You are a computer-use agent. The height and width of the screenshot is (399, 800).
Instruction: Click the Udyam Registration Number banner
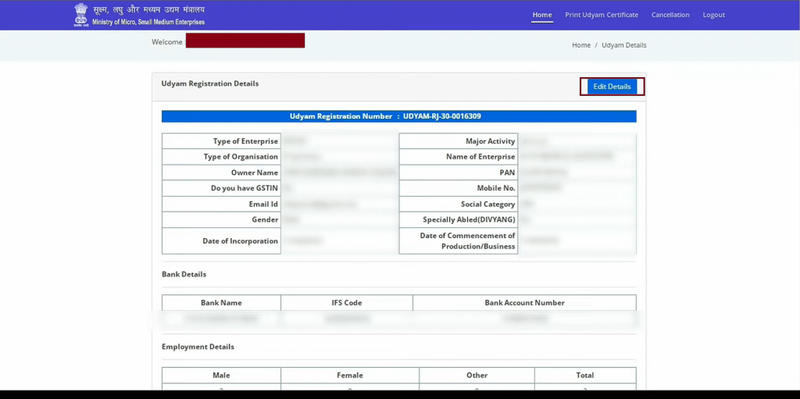(x=399, y=116)
